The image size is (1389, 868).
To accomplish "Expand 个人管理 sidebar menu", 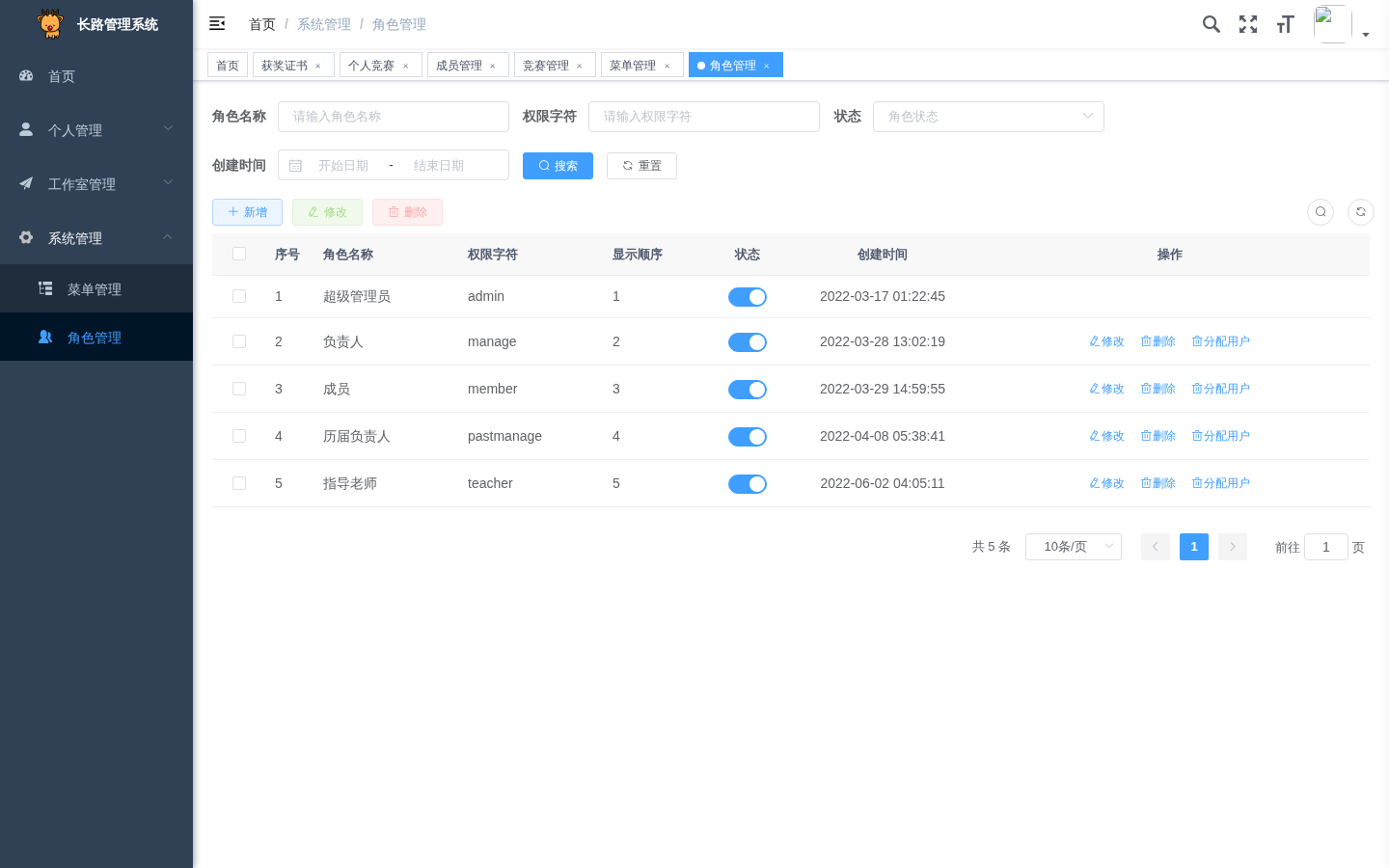I will pos(96,129).
